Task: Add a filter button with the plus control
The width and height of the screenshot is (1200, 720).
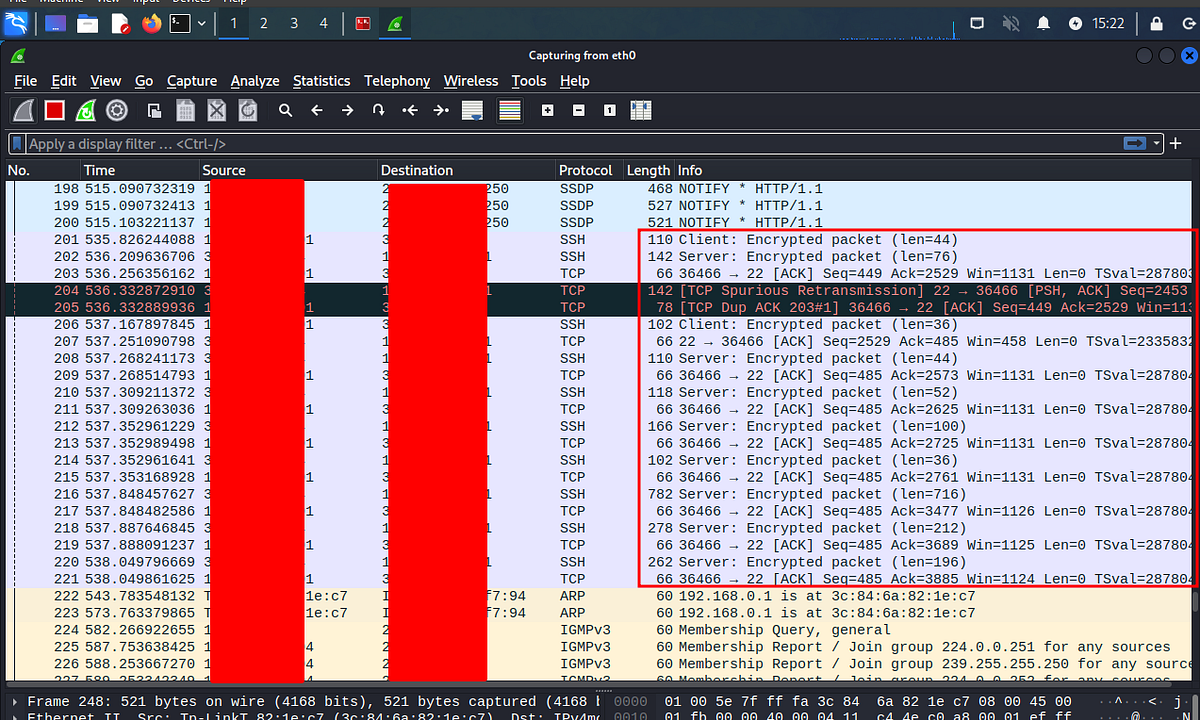Action: (1176, 143)
